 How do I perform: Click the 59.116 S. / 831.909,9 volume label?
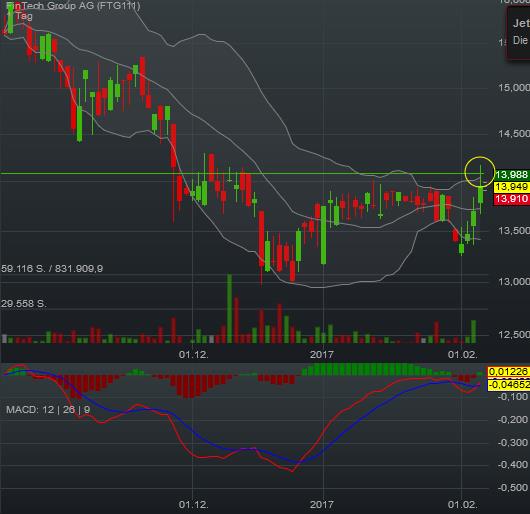(x=52, y=269)
